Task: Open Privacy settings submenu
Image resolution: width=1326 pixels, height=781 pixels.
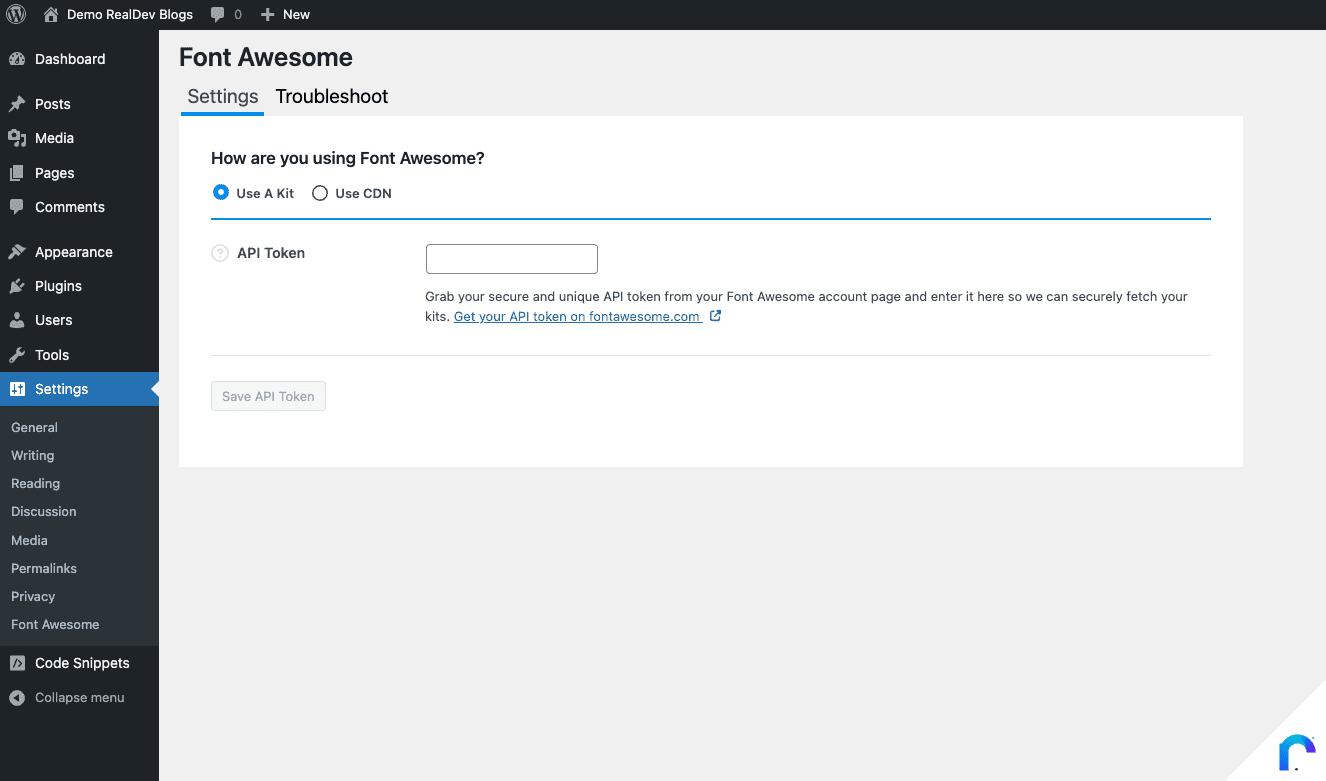Action: click(33, 596)
